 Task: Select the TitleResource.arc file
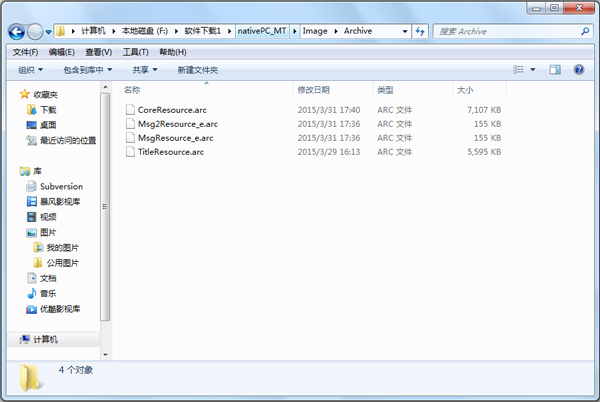170,151
